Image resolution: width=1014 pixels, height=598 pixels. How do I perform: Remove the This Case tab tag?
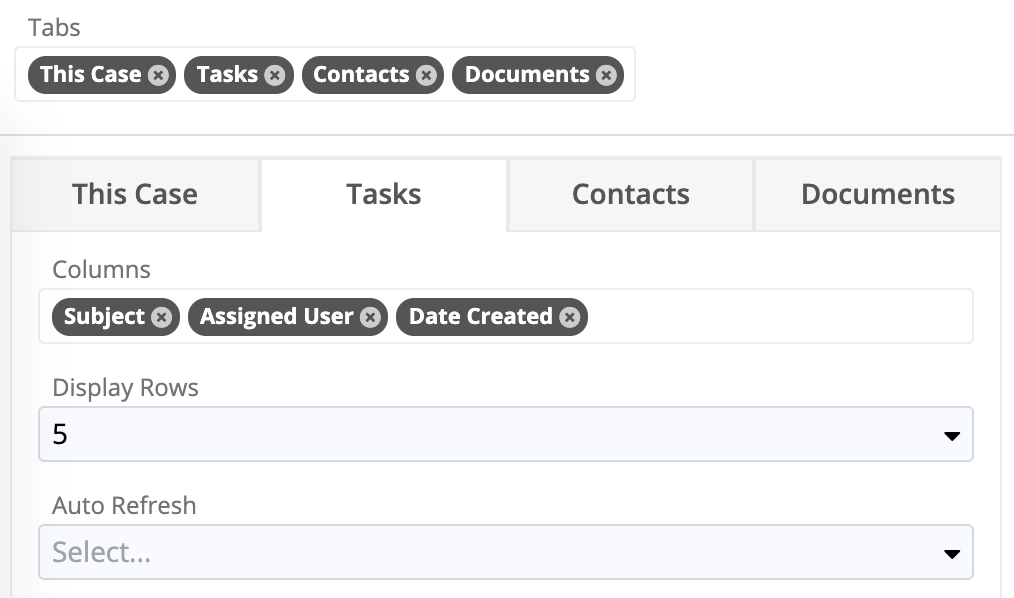[x=158, y=75]
